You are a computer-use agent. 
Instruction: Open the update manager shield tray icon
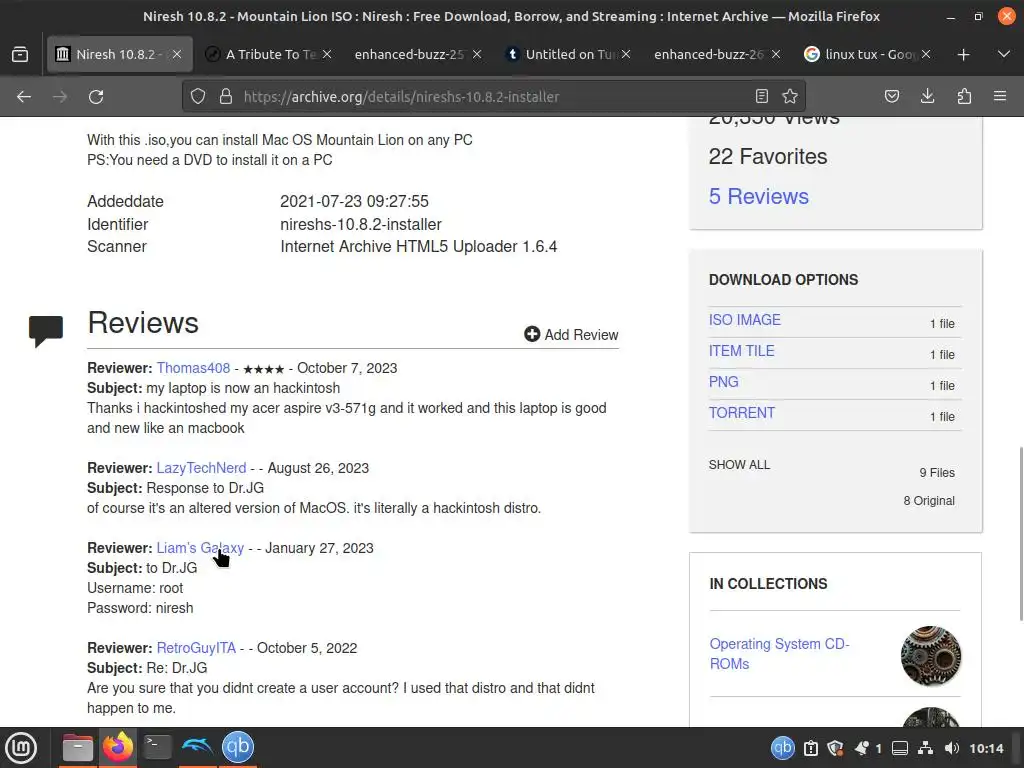click(x=835, y=748)
